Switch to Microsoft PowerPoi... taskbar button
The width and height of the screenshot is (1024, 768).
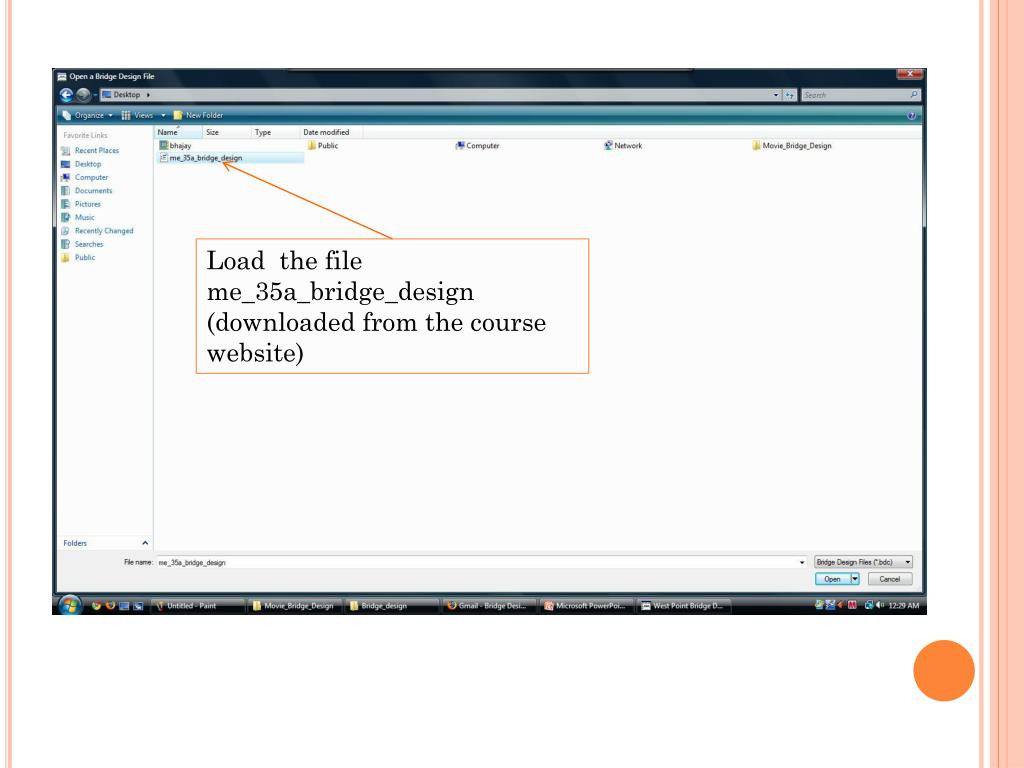[586, 606]
